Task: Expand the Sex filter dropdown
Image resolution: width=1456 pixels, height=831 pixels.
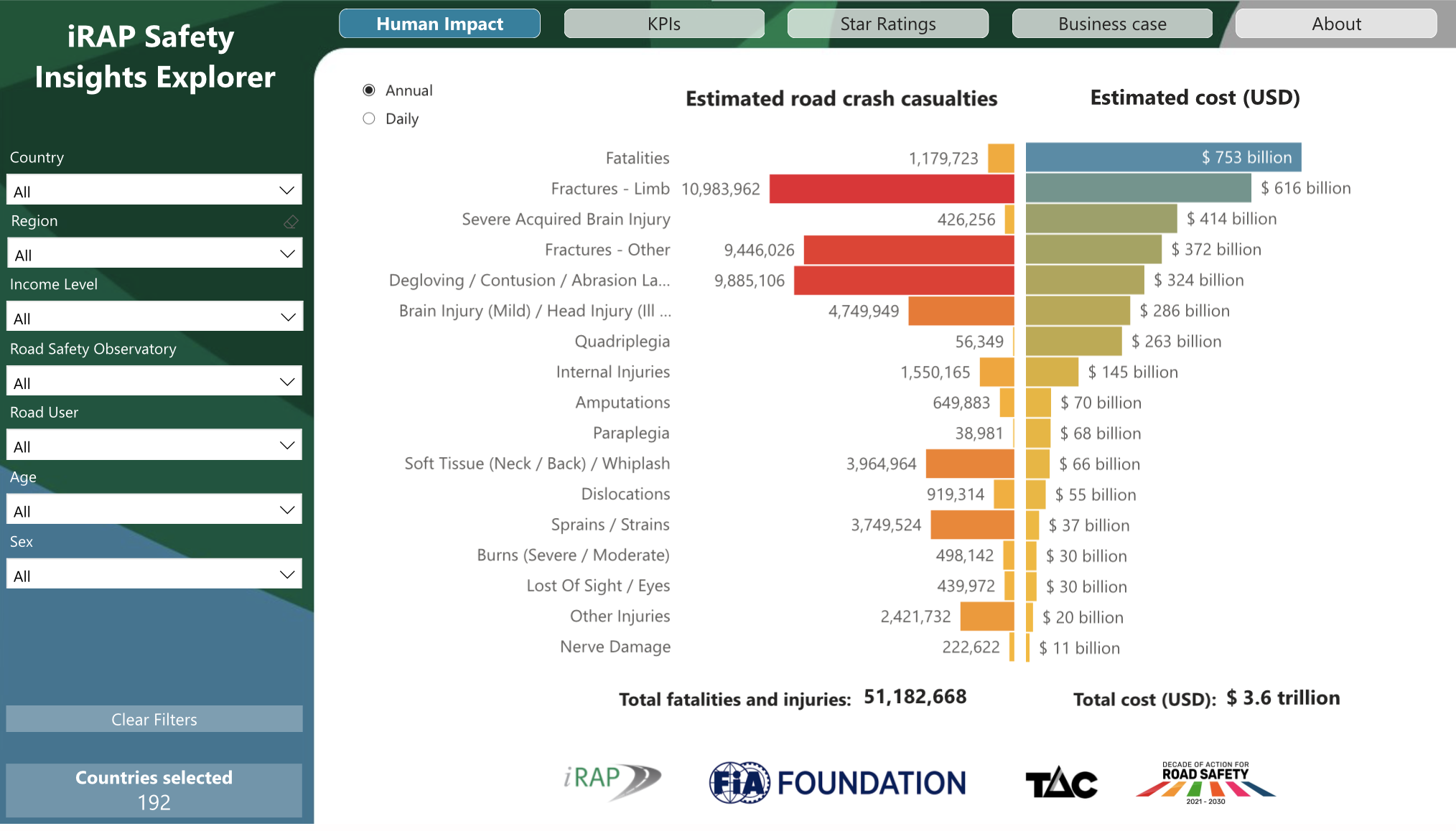Action: click(154, 575)
